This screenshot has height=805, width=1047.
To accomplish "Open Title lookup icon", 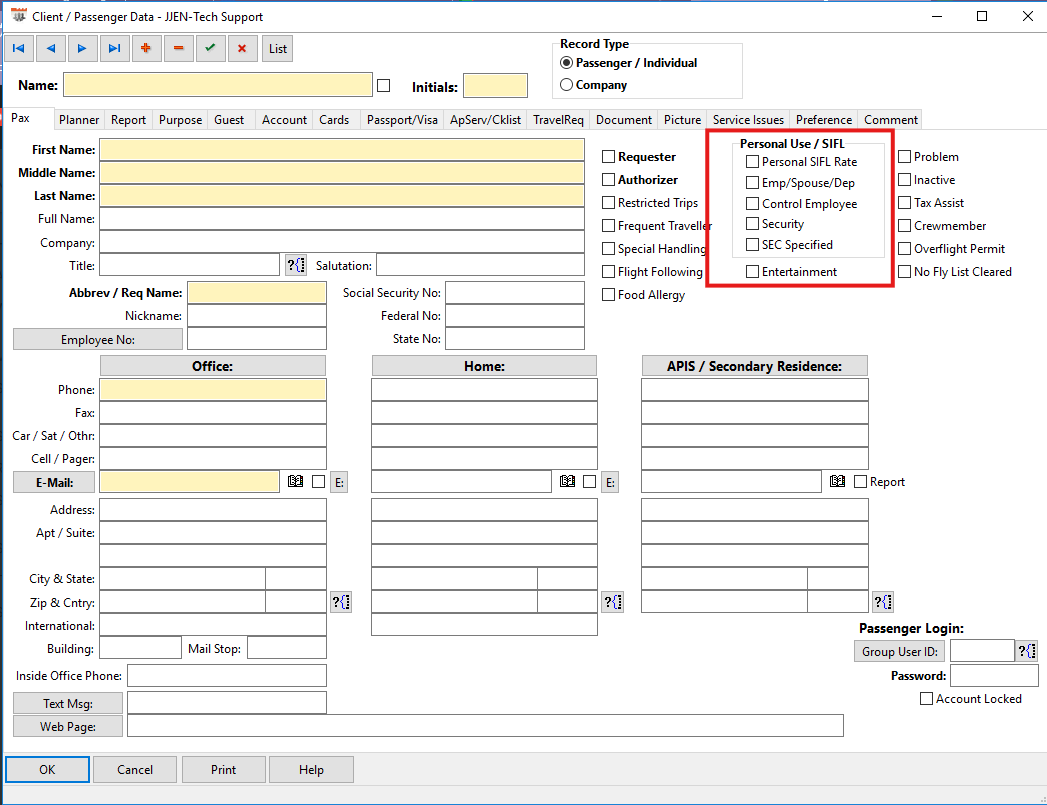I will click(296, 265).
